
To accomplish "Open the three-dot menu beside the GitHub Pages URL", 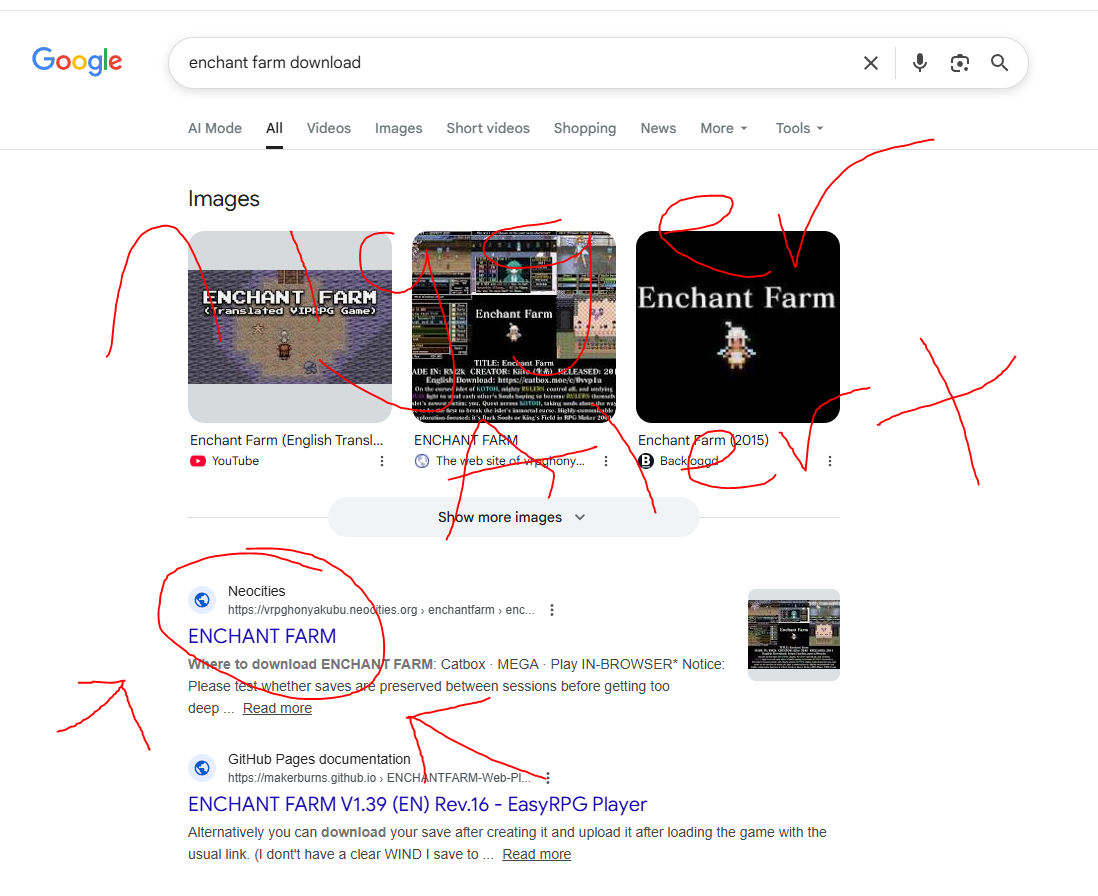I will pyautogui.click(x=548, y=778).
